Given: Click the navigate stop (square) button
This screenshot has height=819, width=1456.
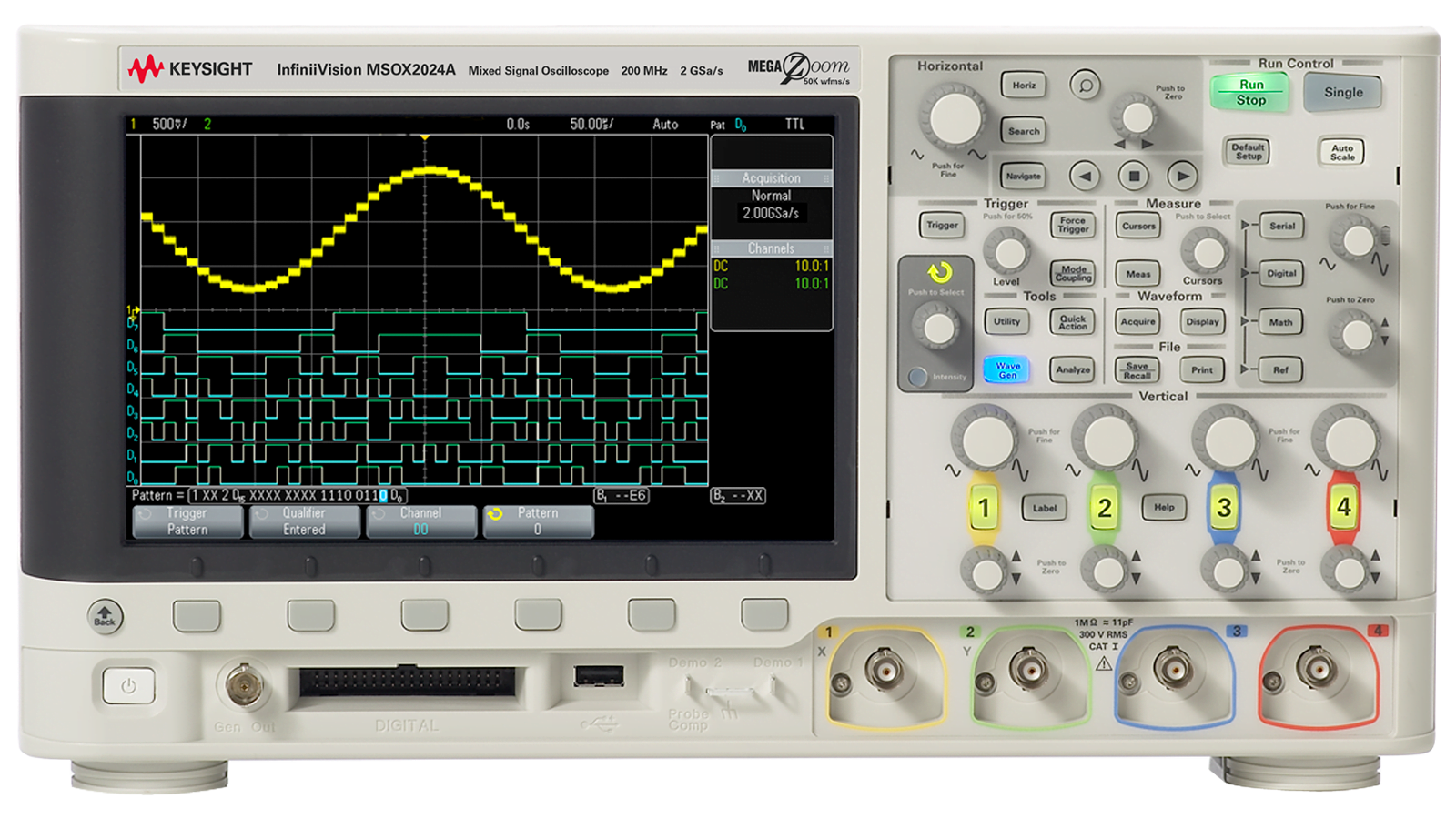Looking at the screenshot, I should point(1133,176).
